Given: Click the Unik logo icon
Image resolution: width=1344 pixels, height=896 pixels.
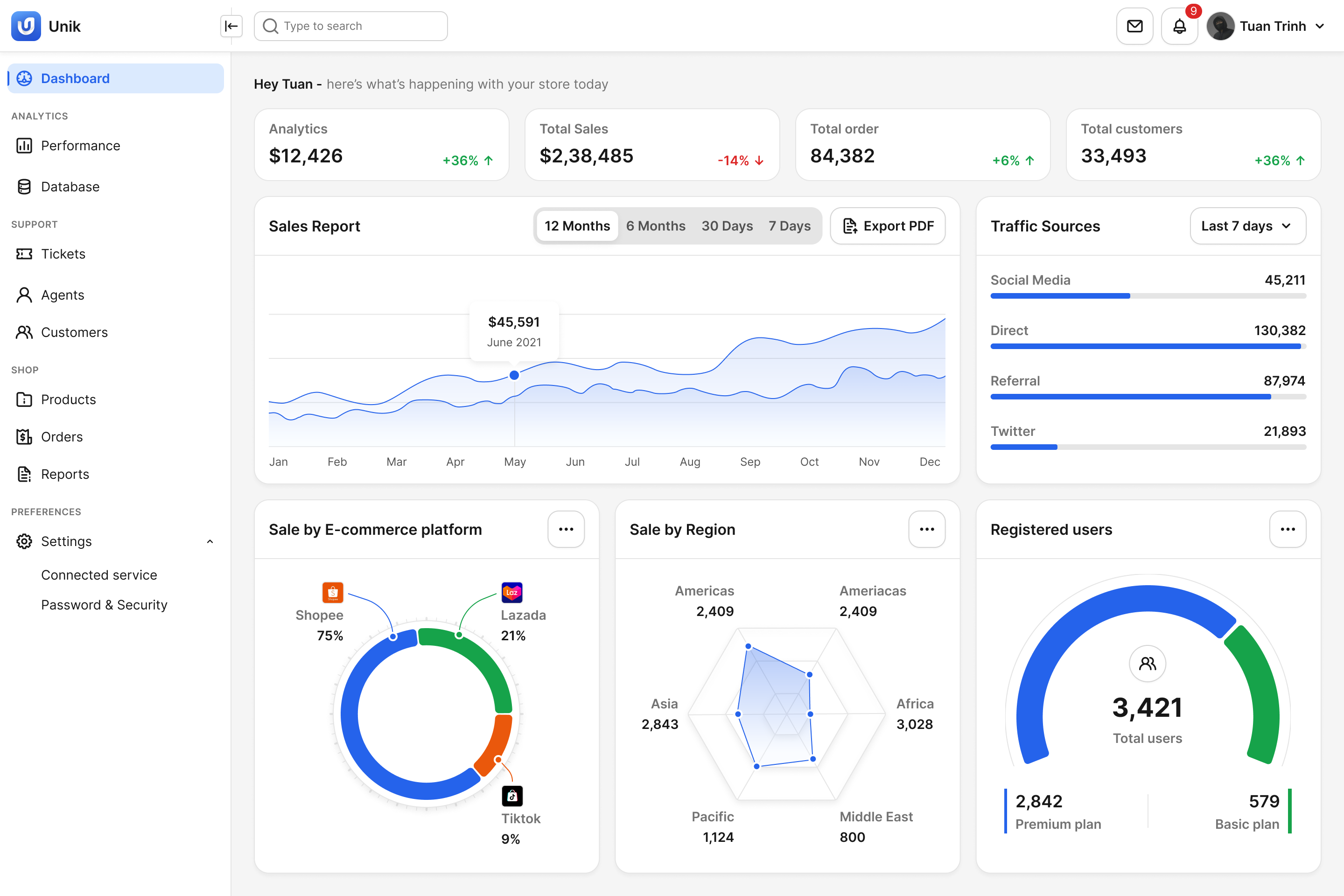Looking at the screenshot, I should tap(26, 26).
